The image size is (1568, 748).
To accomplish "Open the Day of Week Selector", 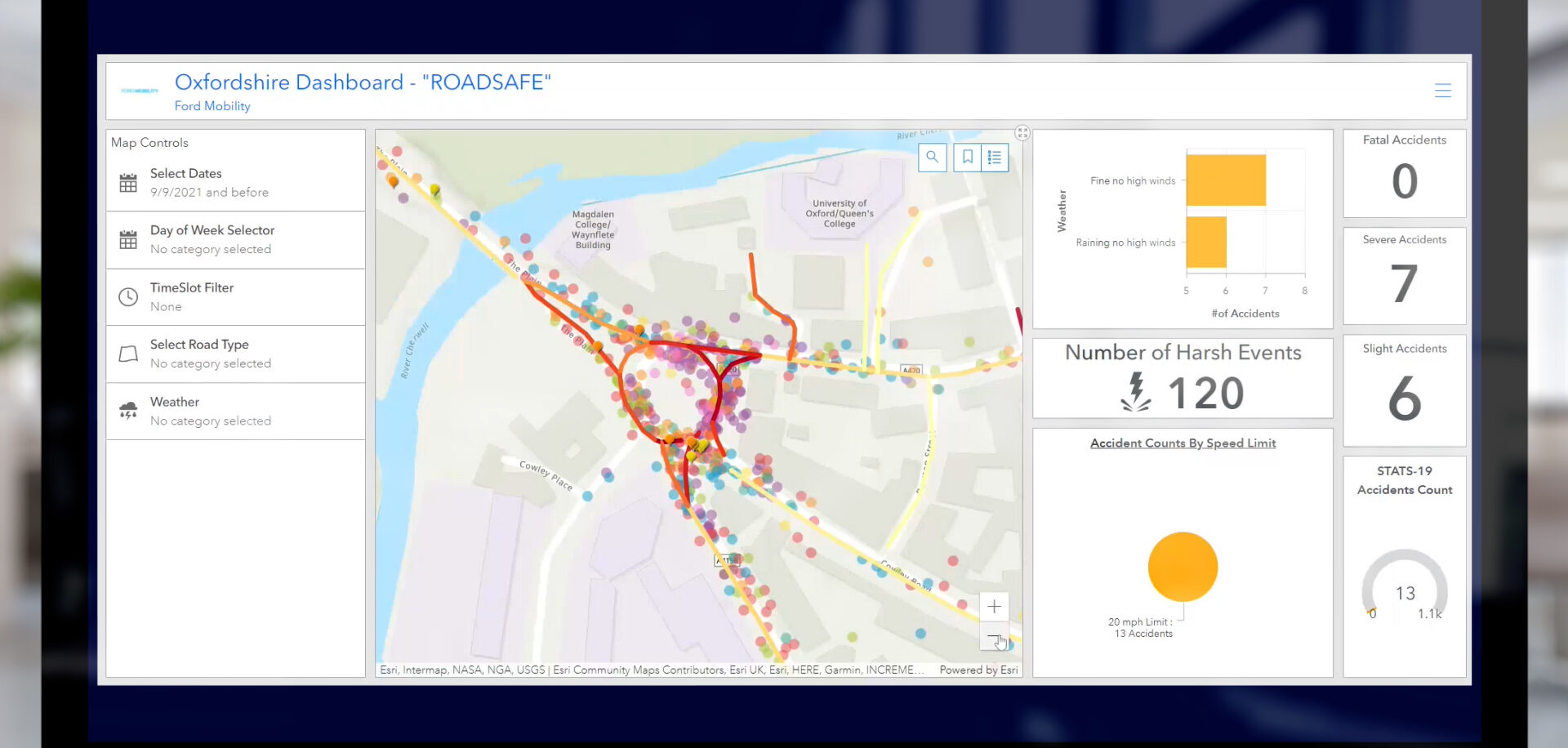I will 235,240.
